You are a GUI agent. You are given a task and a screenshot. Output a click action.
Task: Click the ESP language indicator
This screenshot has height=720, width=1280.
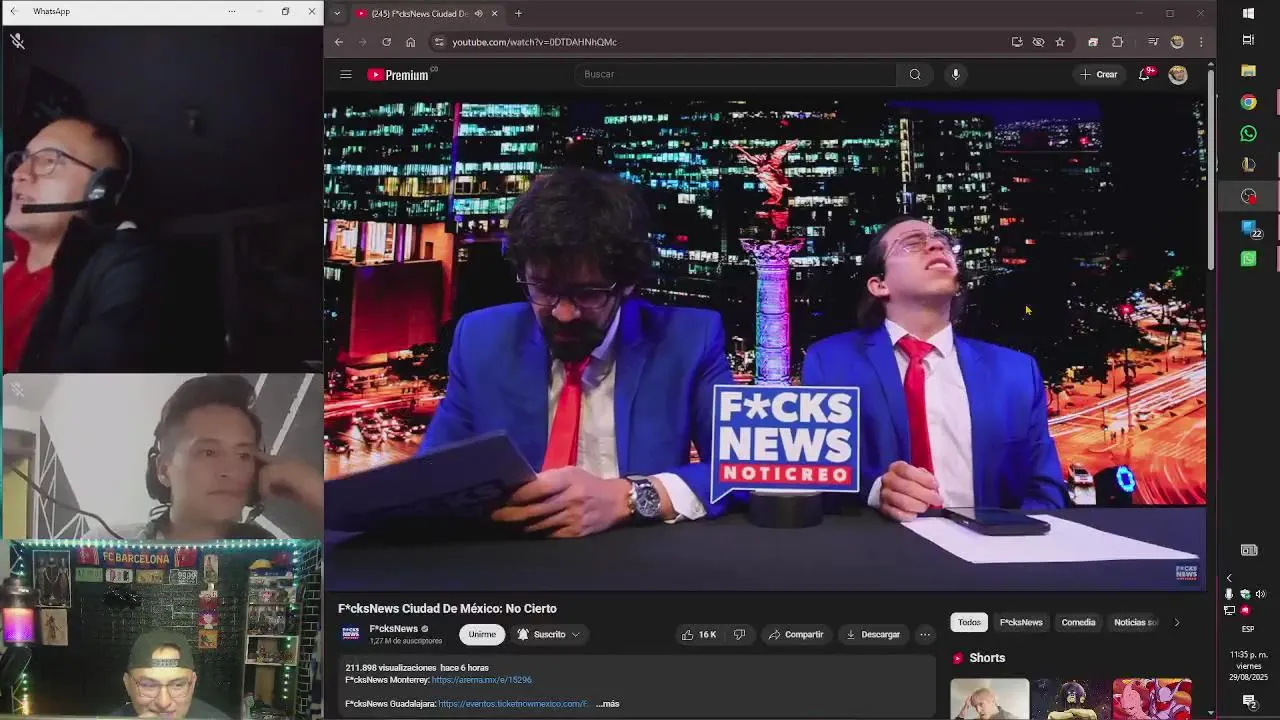click(1248, 629)
